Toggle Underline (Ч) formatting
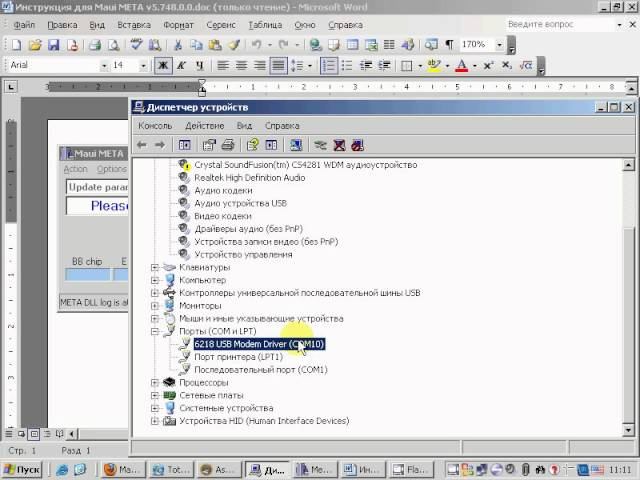This screenshot has height=480, width=640. pyautogui.click(x=200, y=65)
